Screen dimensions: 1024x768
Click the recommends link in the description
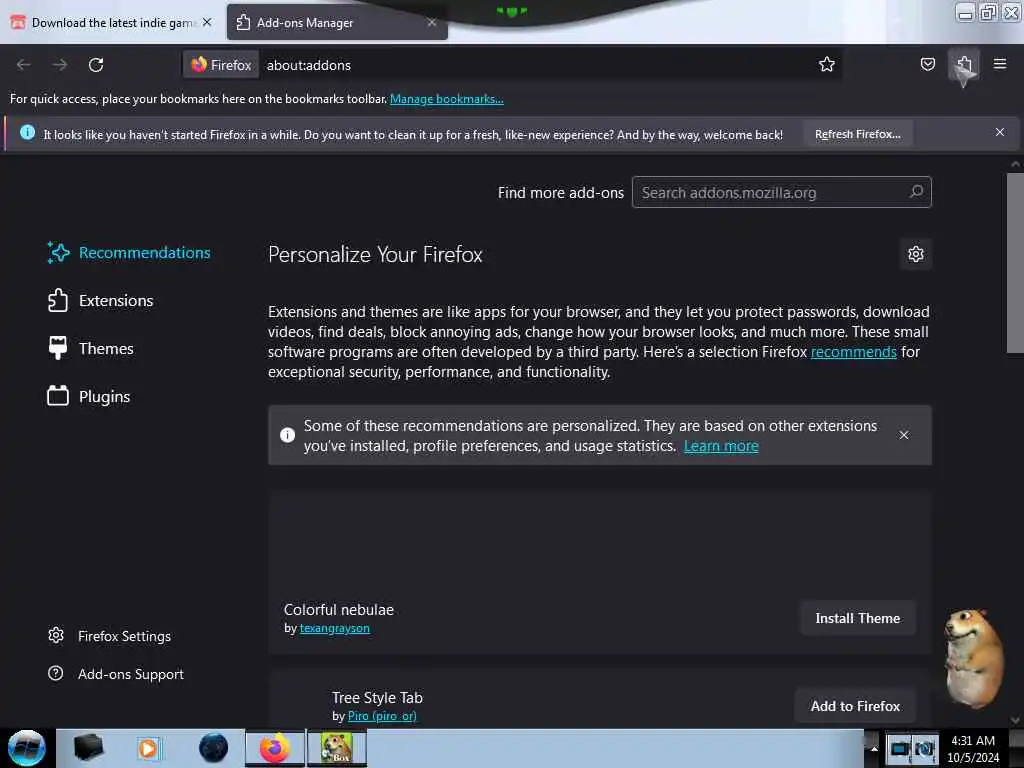(854, 352)
